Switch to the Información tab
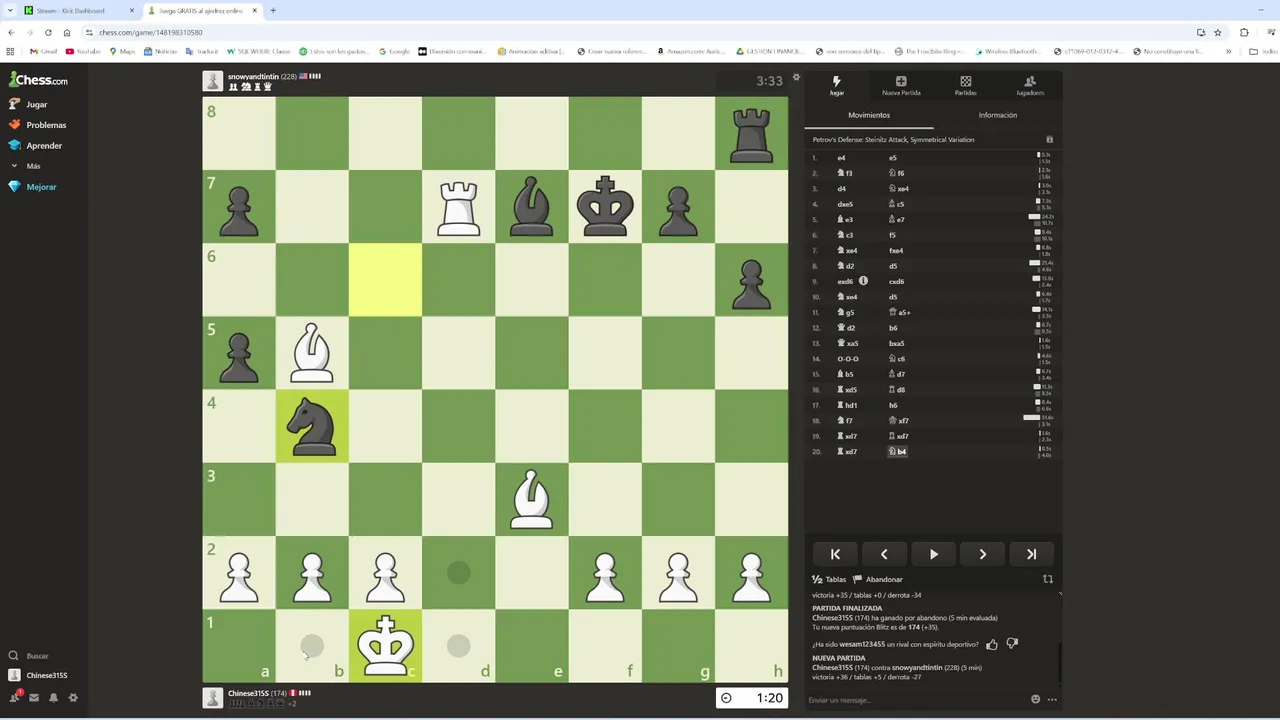Viewport: 1280px width, 720px height. click(x=997, y=115)
